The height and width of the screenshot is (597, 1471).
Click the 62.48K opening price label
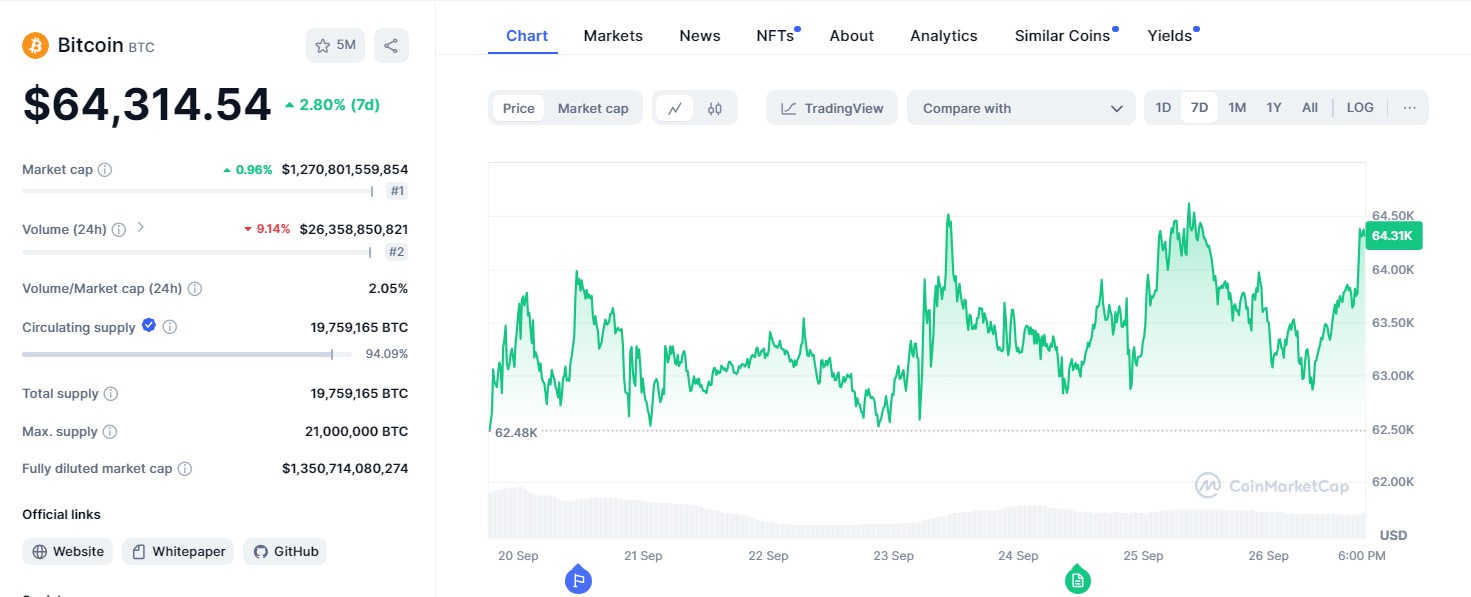click(x=516, y=432)
